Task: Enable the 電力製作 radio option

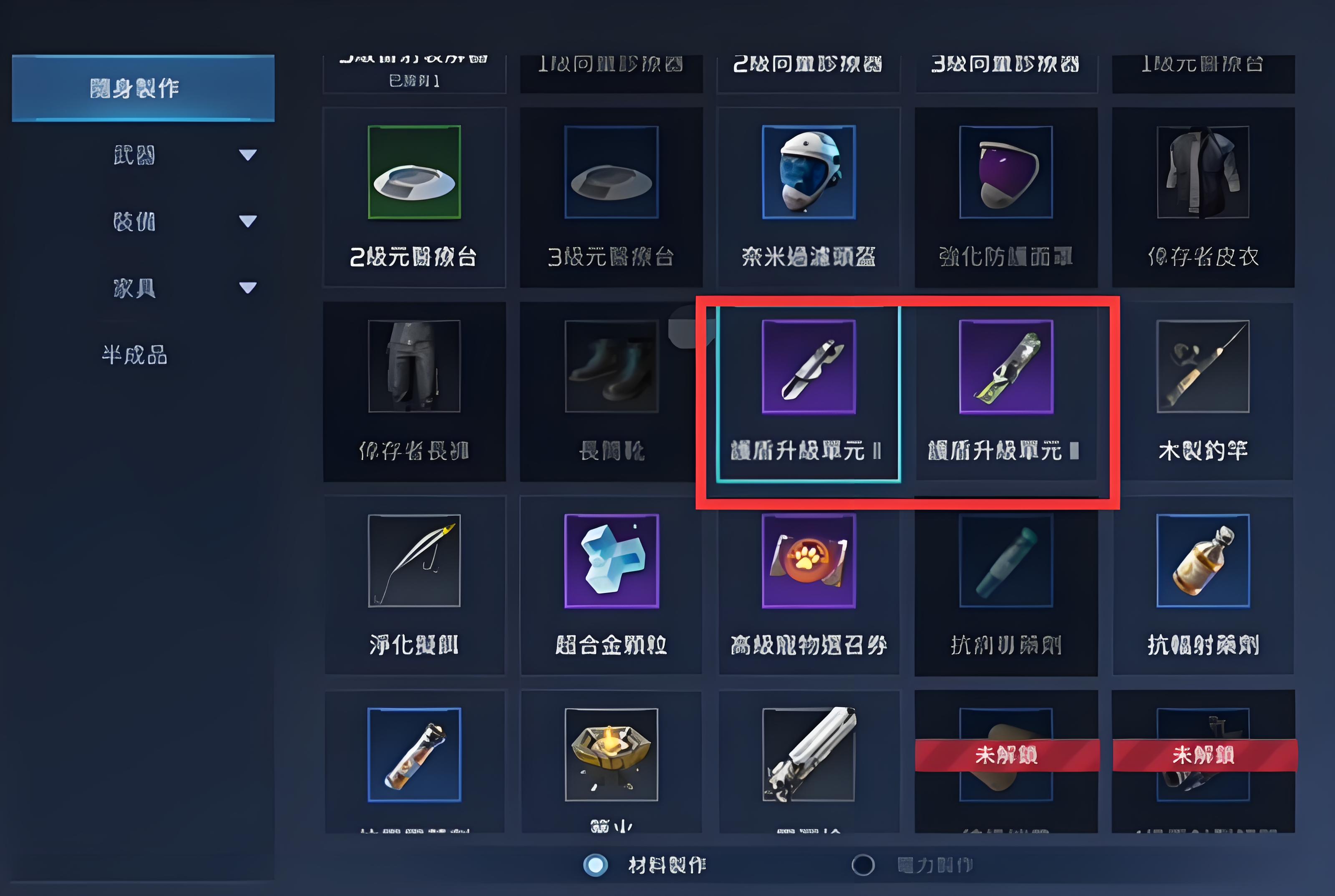Action: 863,865
